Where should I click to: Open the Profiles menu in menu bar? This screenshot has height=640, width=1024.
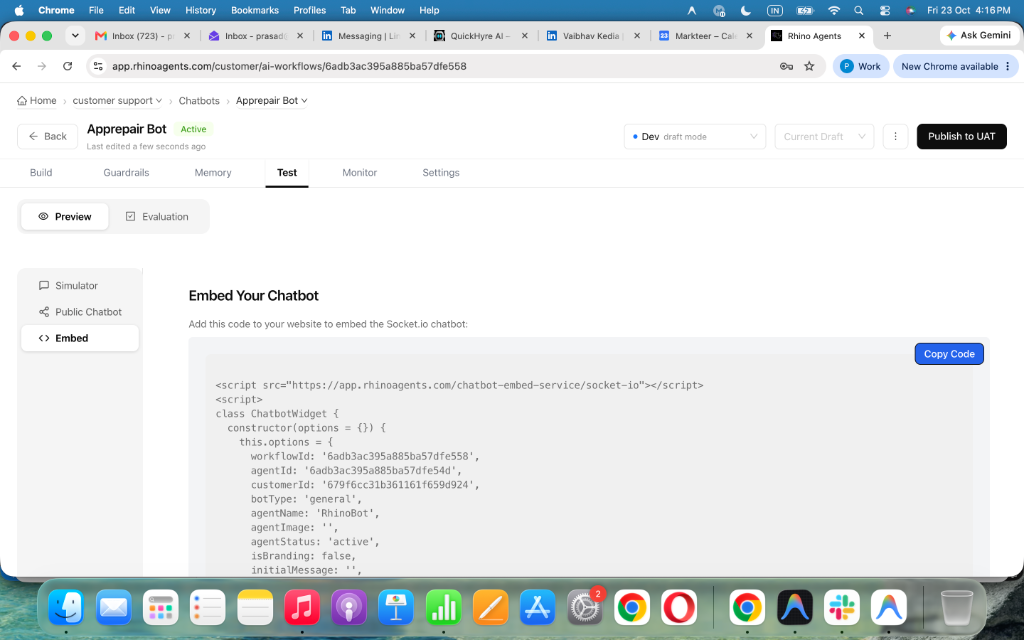[x=310, y=10]
